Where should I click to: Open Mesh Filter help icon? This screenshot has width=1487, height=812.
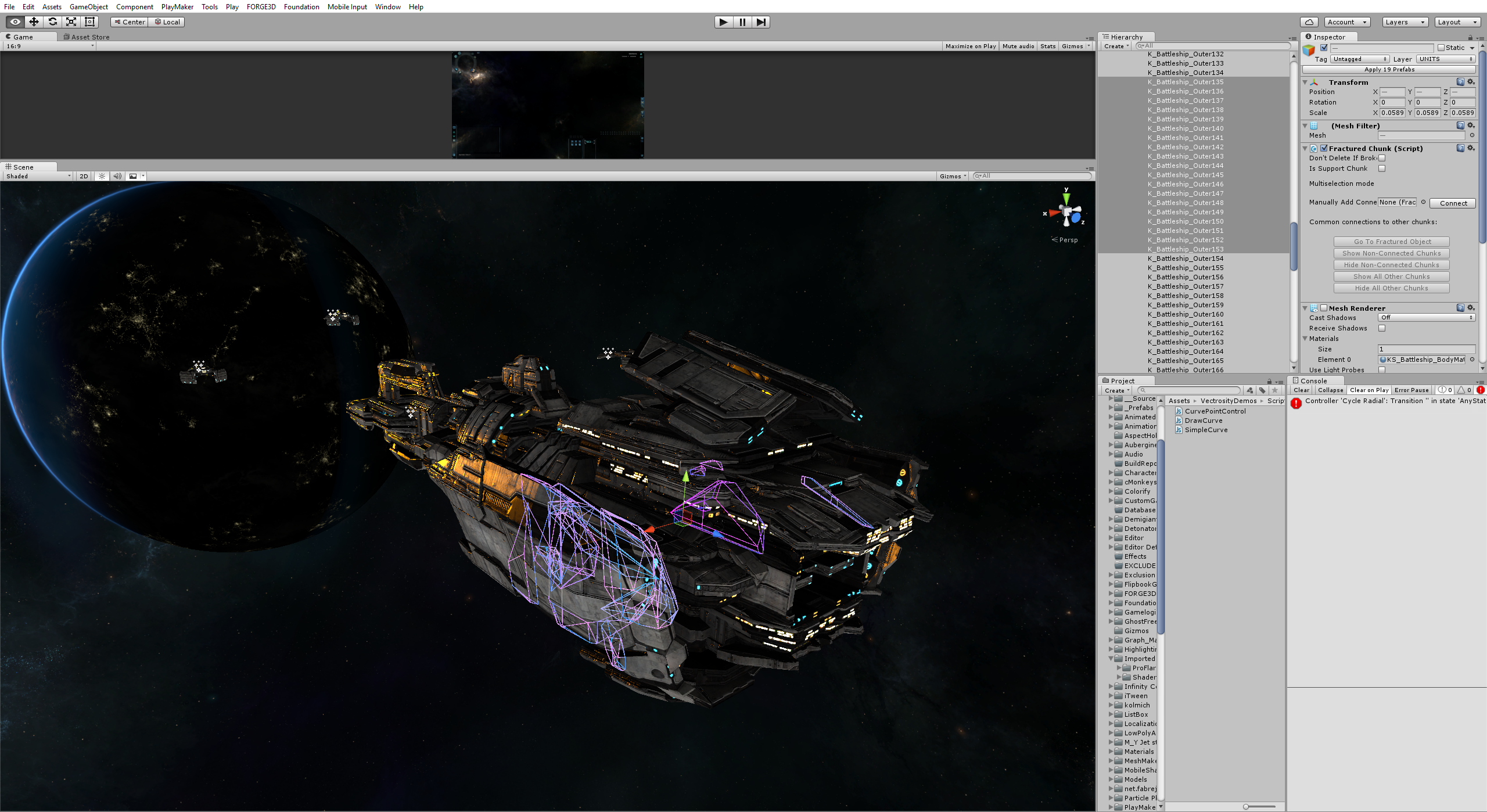(1460, 125)
